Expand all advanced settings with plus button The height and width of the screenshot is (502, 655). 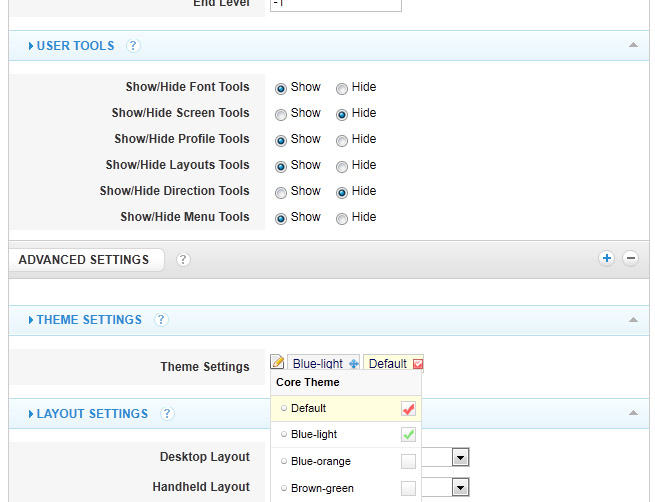[x=607, y=259]
